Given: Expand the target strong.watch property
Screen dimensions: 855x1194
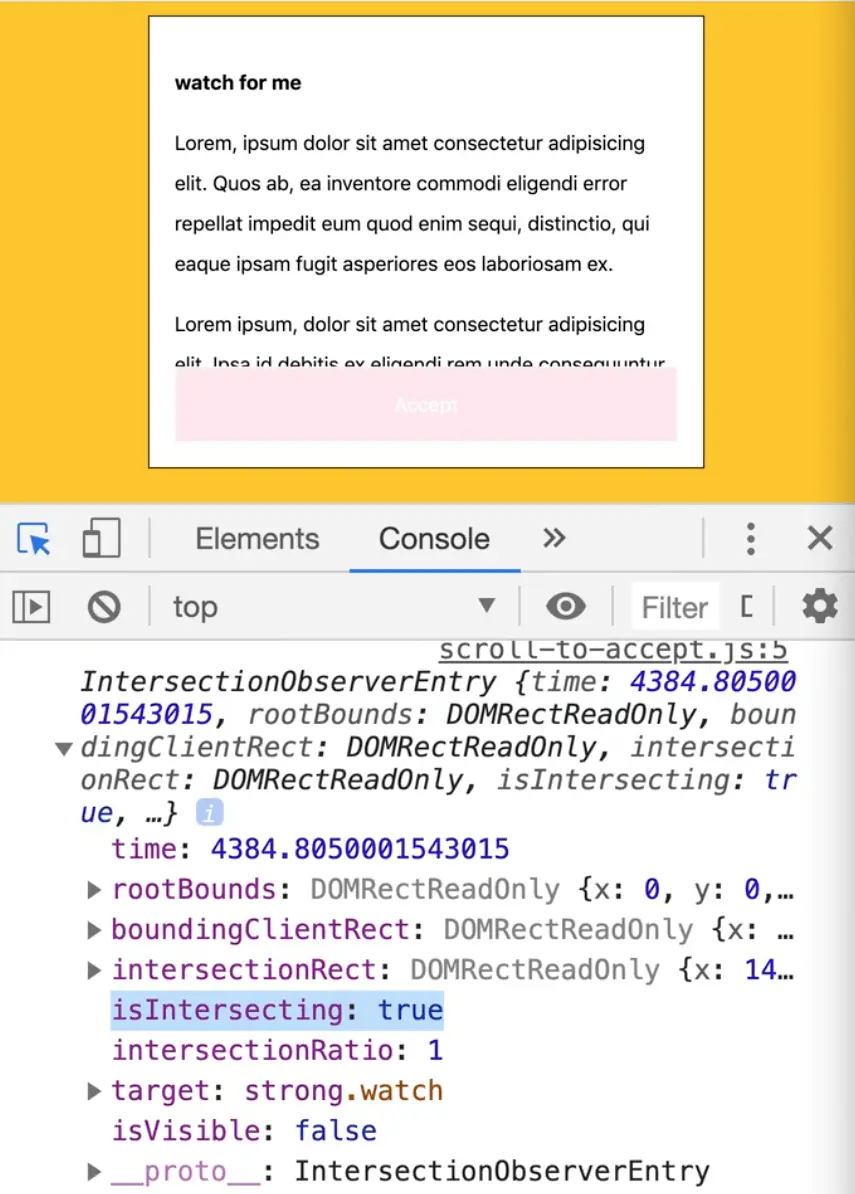Looking at the screenshot, I should (93, 1091).
